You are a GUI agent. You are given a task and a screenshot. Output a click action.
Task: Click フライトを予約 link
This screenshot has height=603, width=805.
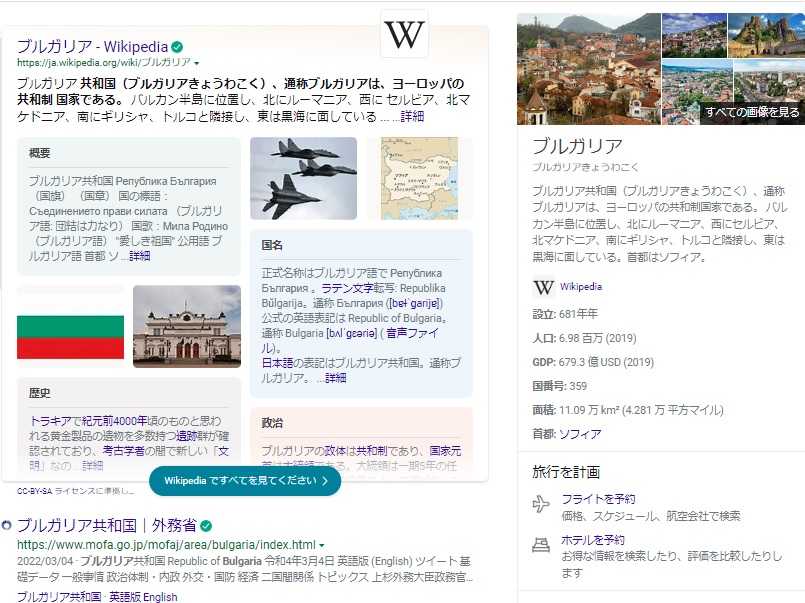click(598, 499)
